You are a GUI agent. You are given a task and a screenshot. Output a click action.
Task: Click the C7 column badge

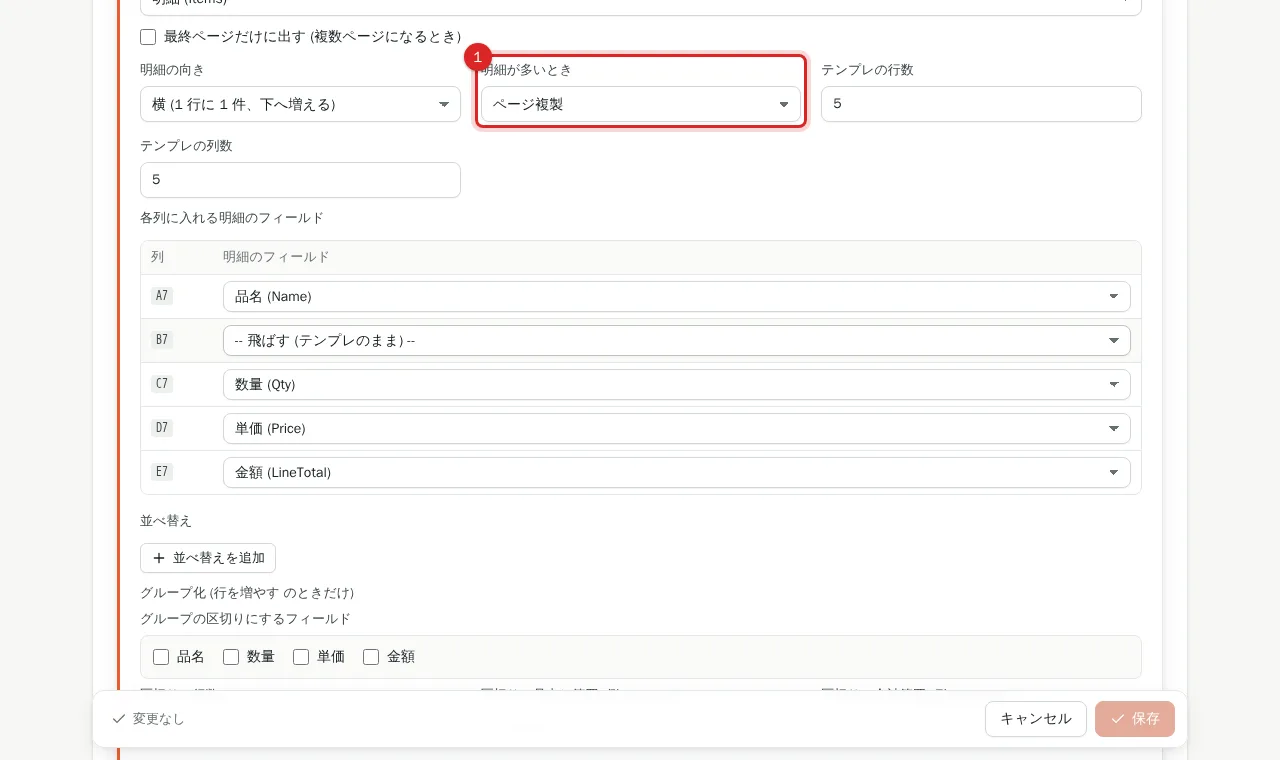[x=162, y=384]
